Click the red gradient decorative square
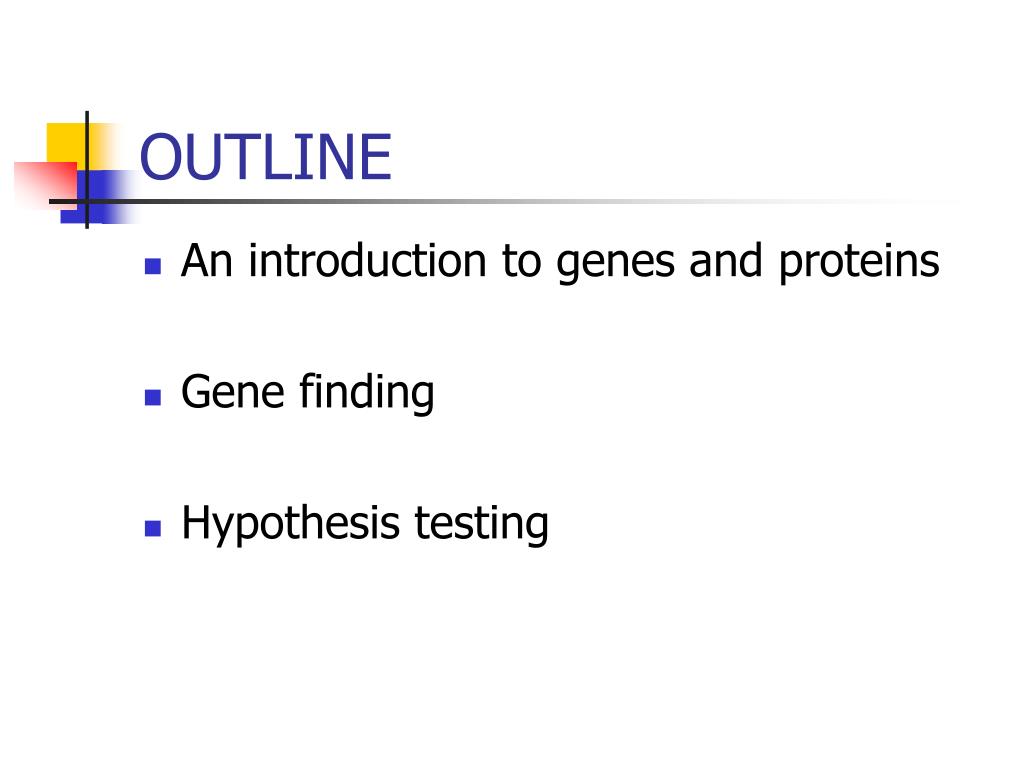This screenshot has height=768, width=1024. 45,185
